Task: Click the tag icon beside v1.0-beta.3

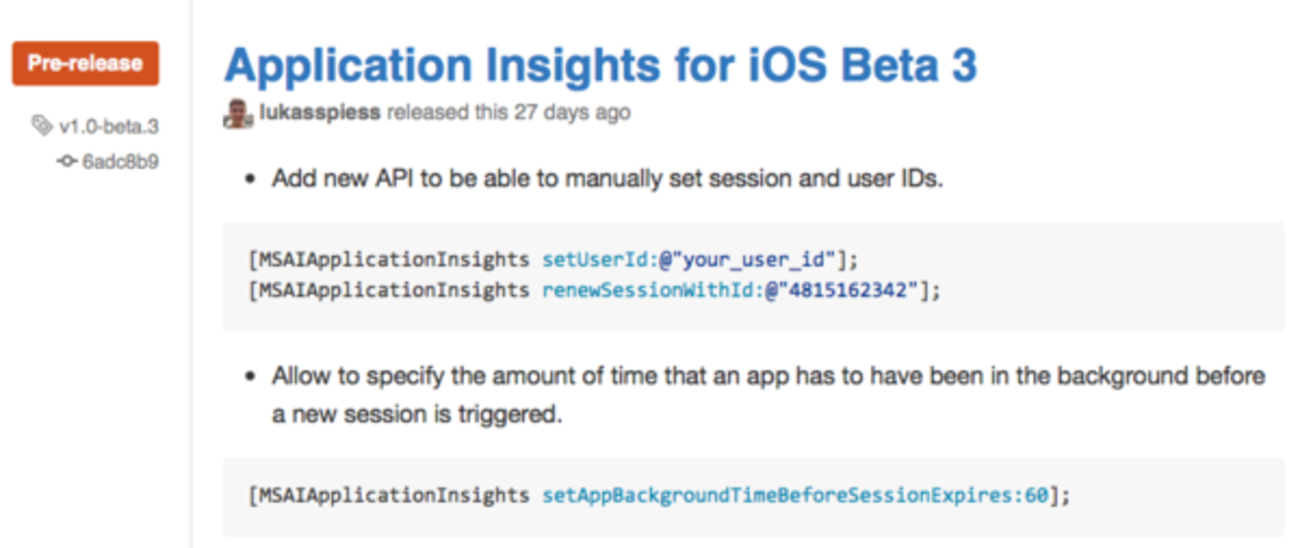Action: 42,126
